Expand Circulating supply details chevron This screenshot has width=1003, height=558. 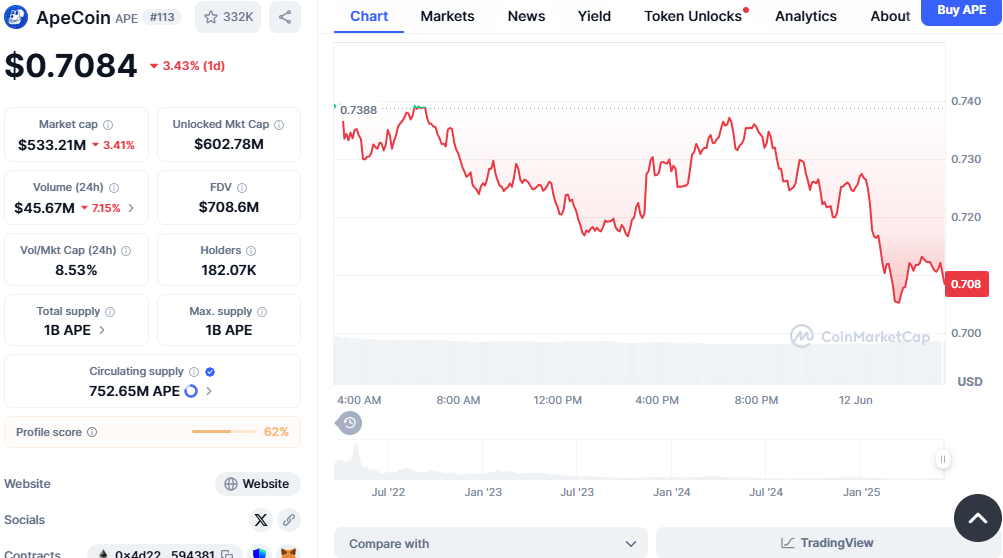pos(209,391)
